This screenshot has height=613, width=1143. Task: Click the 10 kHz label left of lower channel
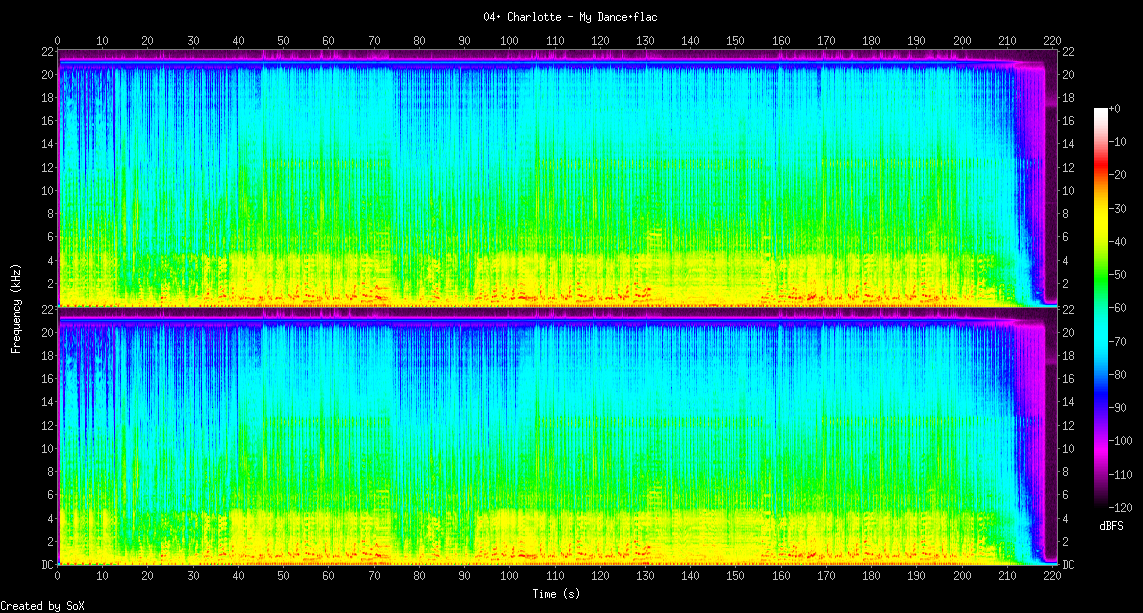(47, 449)
